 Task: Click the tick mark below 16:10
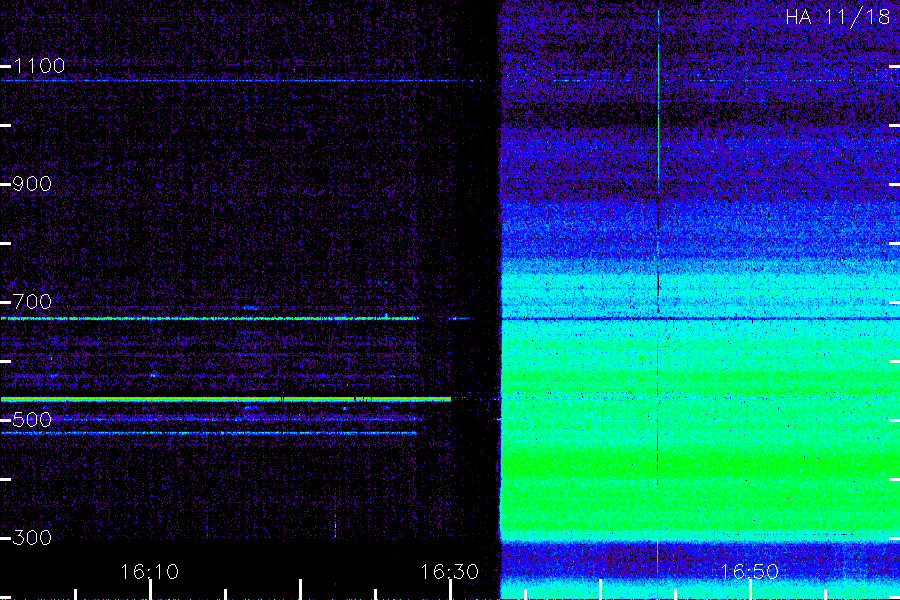[x=150, y=590]
